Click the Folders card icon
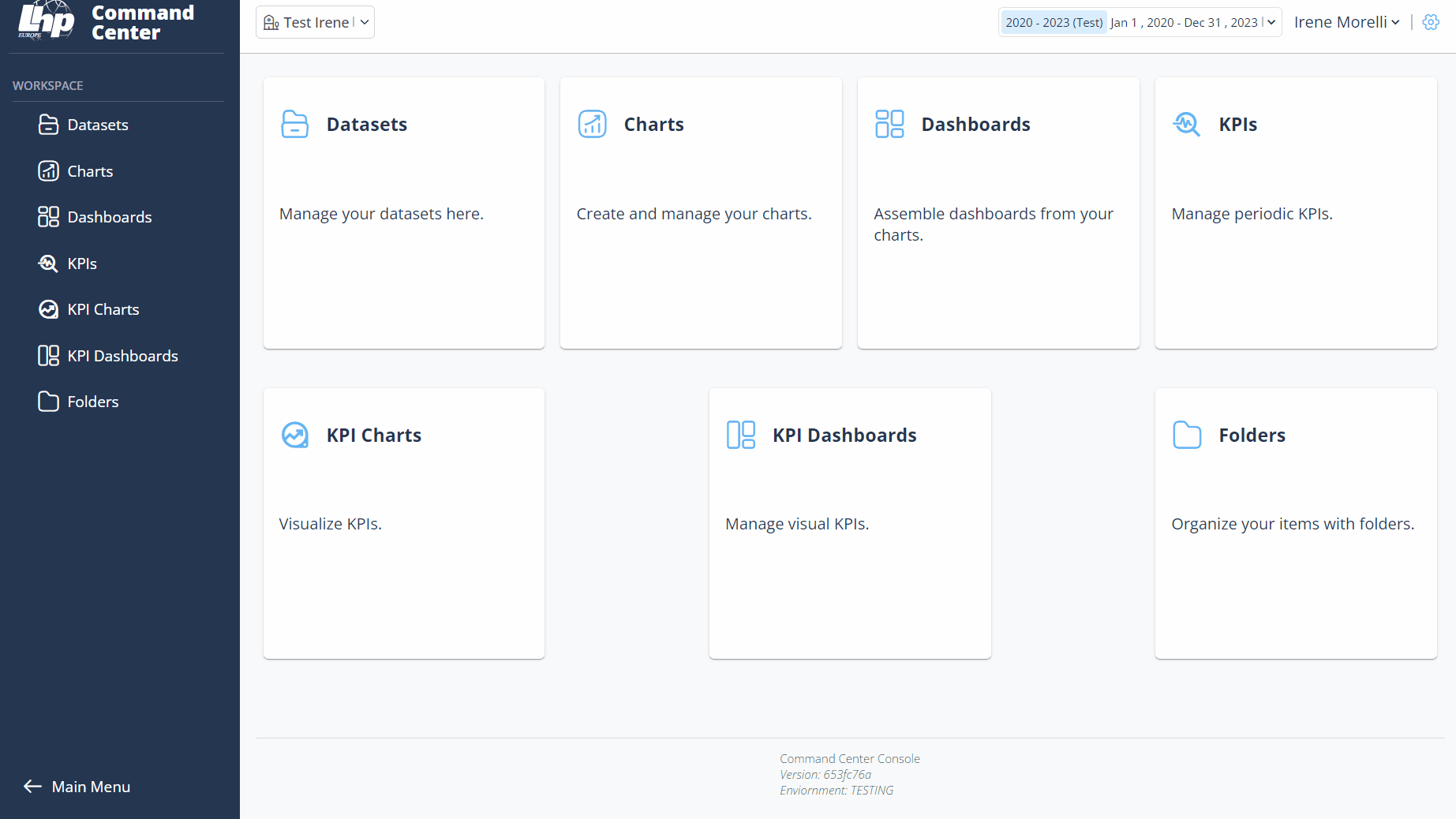The image size is (1456, 819). [1187, 435]
